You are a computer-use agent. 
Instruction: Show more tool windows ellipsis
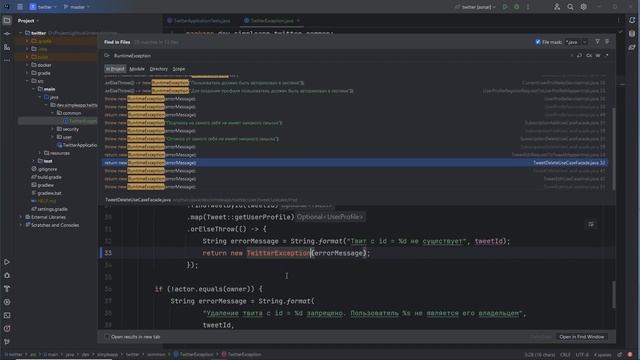tap(7, 60)
